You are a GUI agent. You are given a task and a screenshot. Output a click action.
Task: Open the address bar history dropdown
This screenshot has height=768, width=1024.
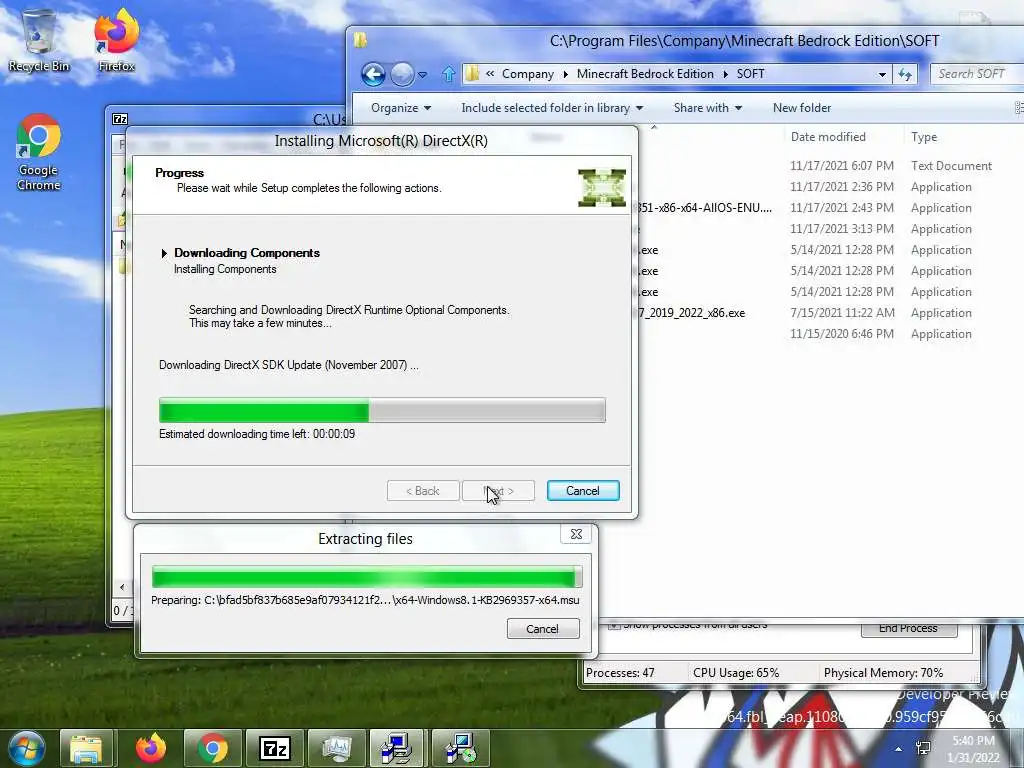(882, 74)
